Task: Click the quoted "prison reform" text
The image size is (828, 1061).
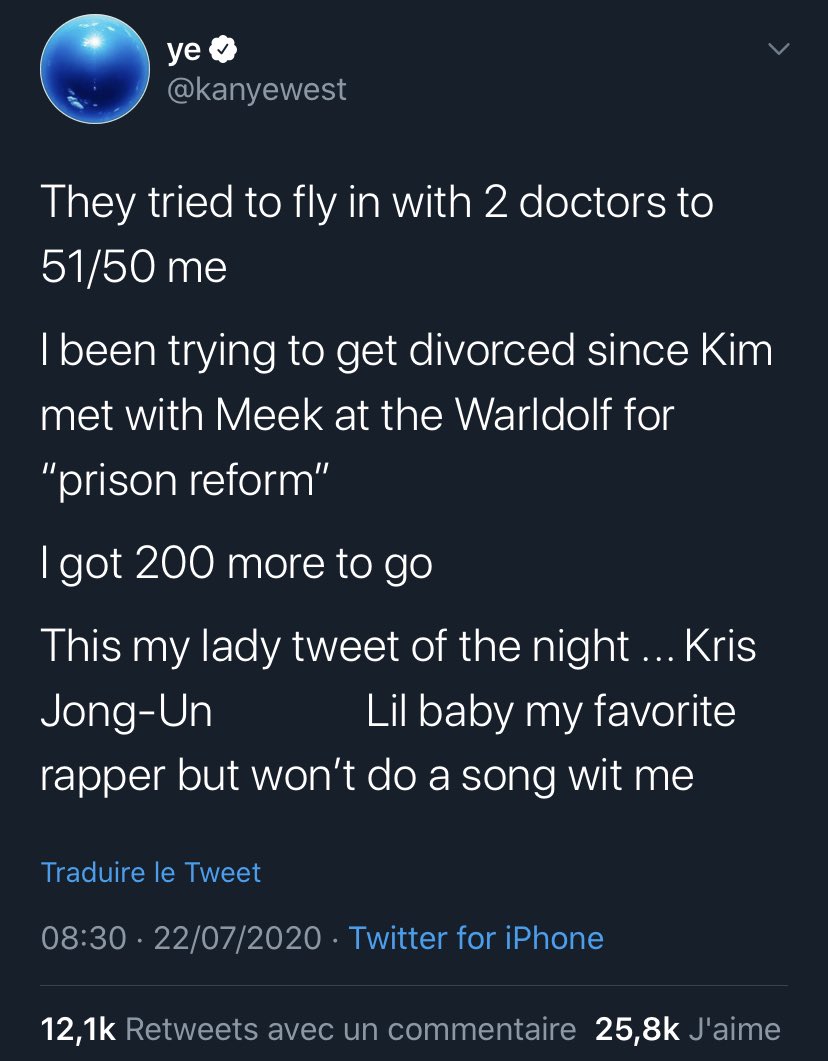Action: pos(183,481)
